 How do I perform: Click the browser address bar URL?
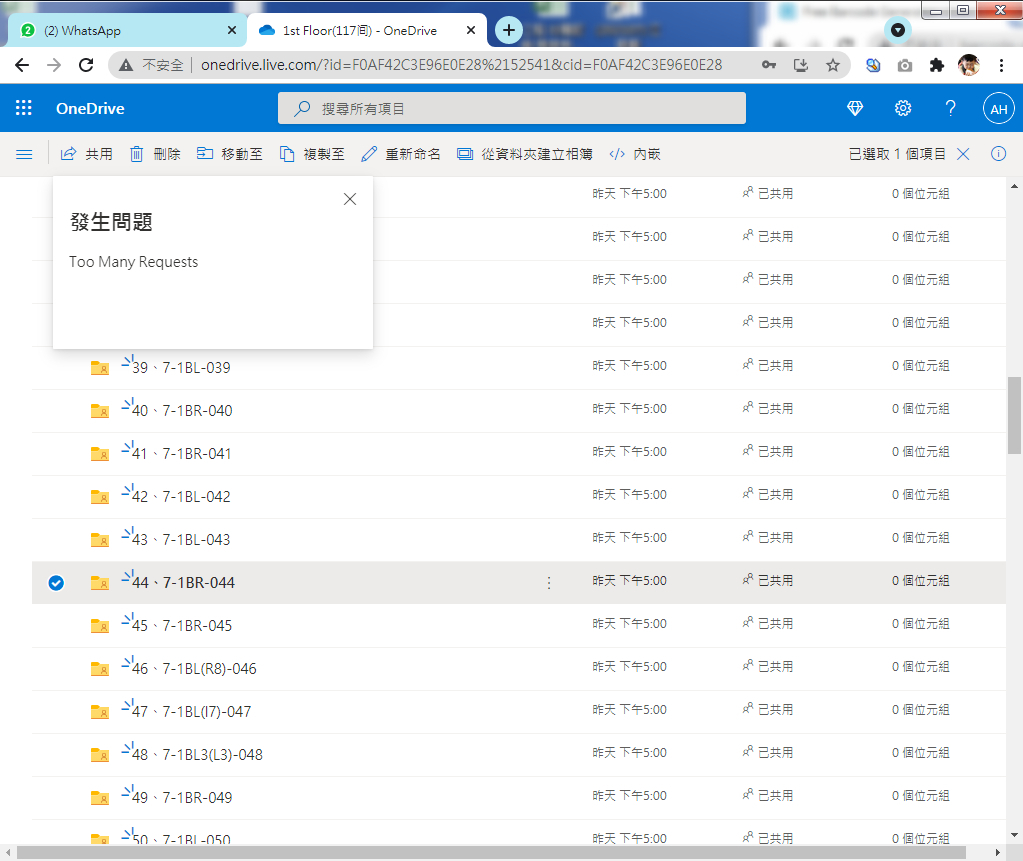pyautogui.click(x=461, y=65)
